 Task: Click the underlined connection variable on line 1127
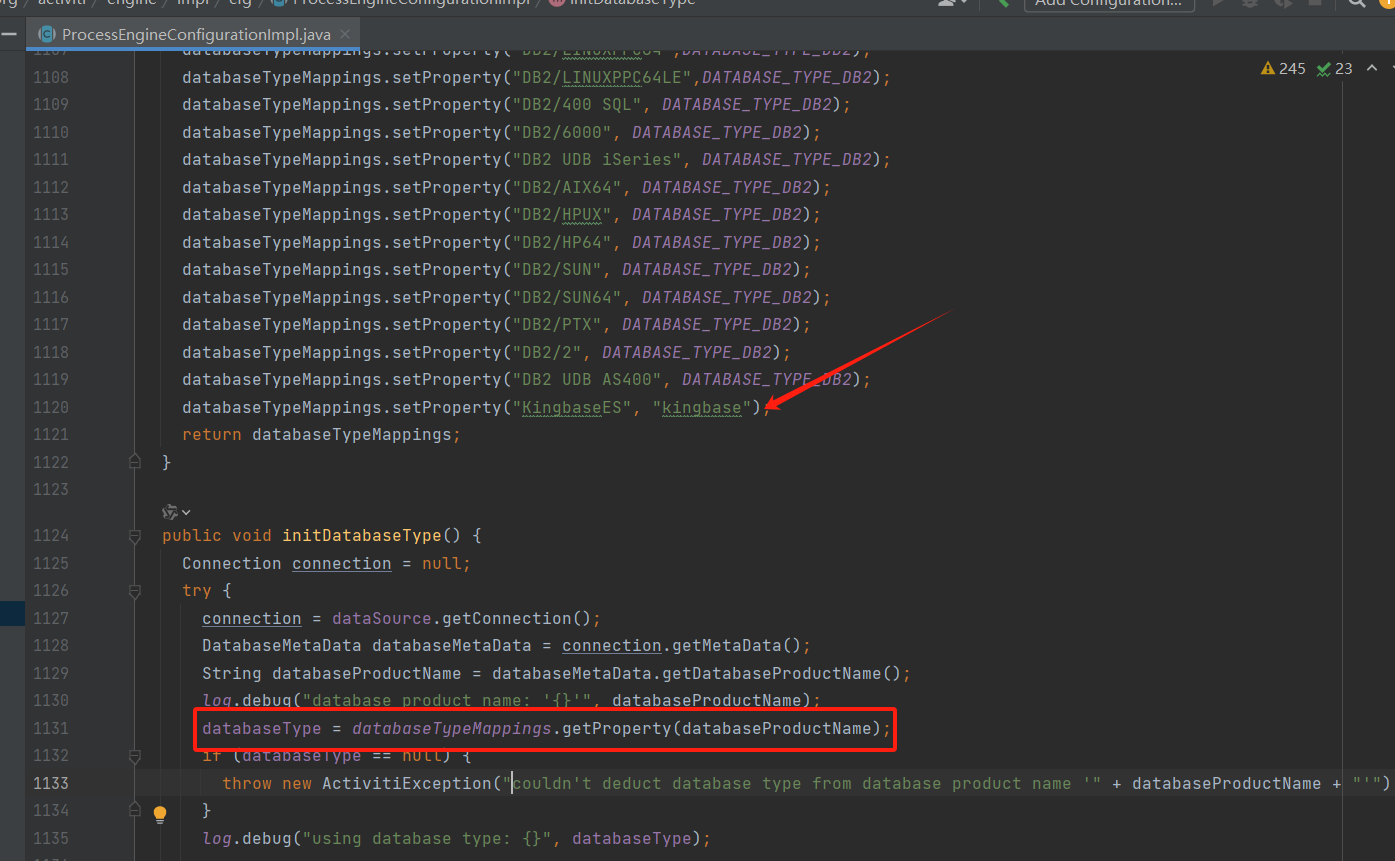pyautogui.click(x=251, y=618)
